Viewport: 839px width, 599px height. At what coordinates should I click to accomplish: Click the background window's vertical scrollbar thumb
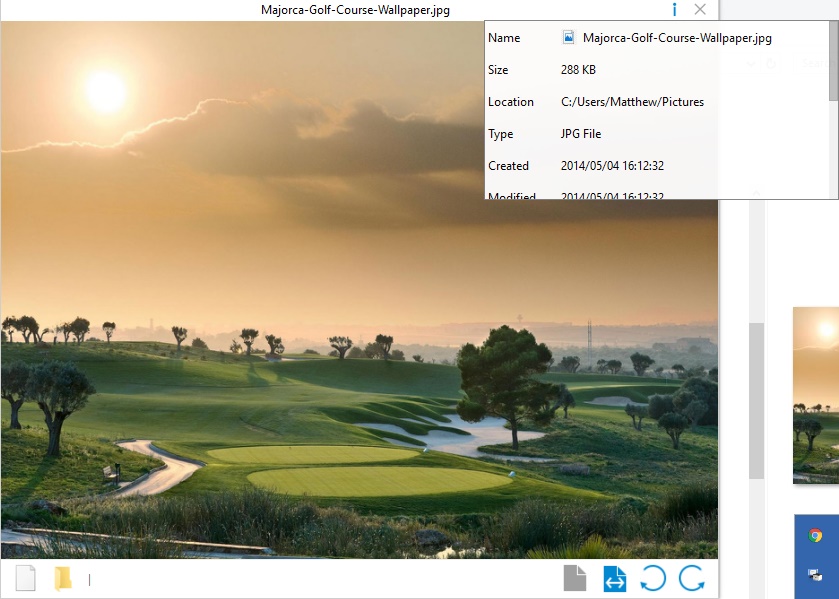tap(756, 401)
